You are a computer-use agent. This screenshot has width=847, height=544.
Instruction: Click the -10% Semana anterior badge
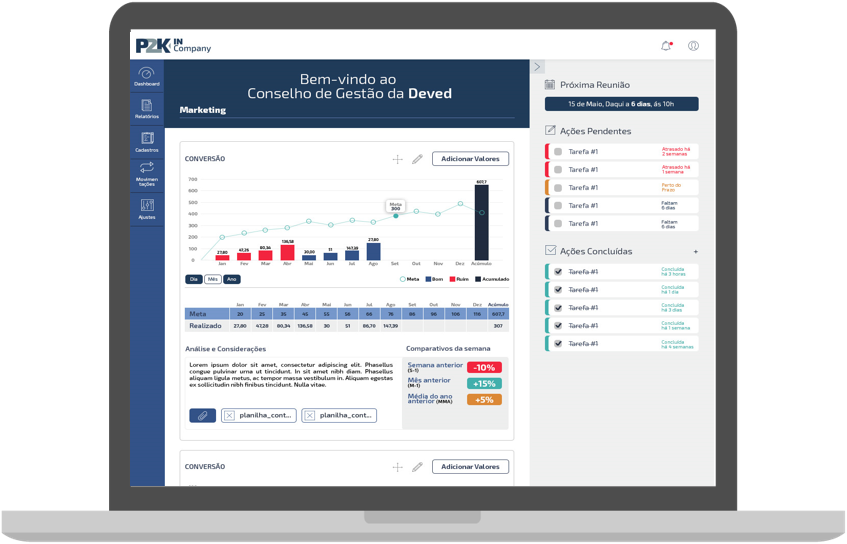(x=484, y=367)
